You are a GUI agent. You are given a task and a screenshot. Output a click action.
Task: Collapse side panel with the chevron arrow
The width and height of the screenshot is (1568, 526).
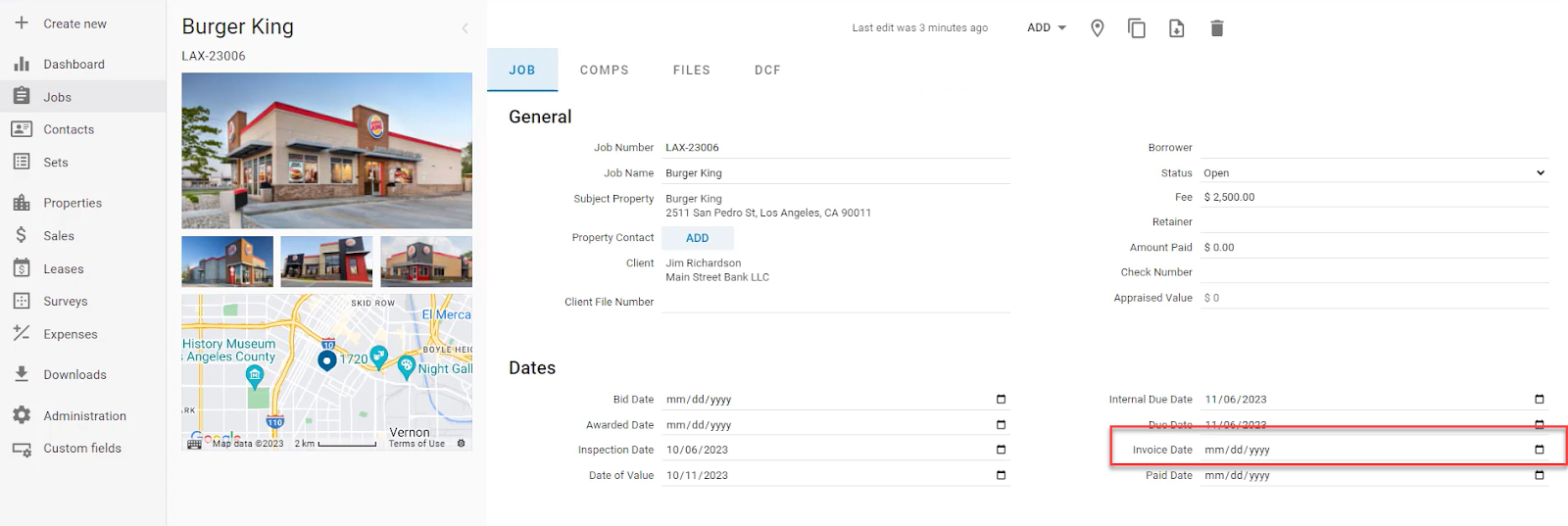[x=465, y=28]
